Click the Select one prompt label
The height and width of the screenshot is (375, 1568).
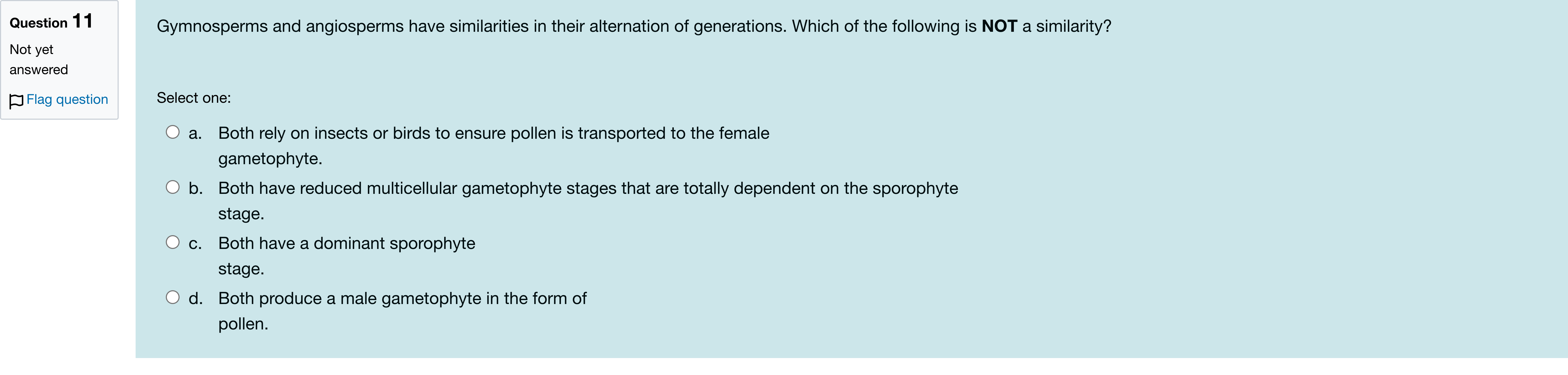click(x=194, y=98)
